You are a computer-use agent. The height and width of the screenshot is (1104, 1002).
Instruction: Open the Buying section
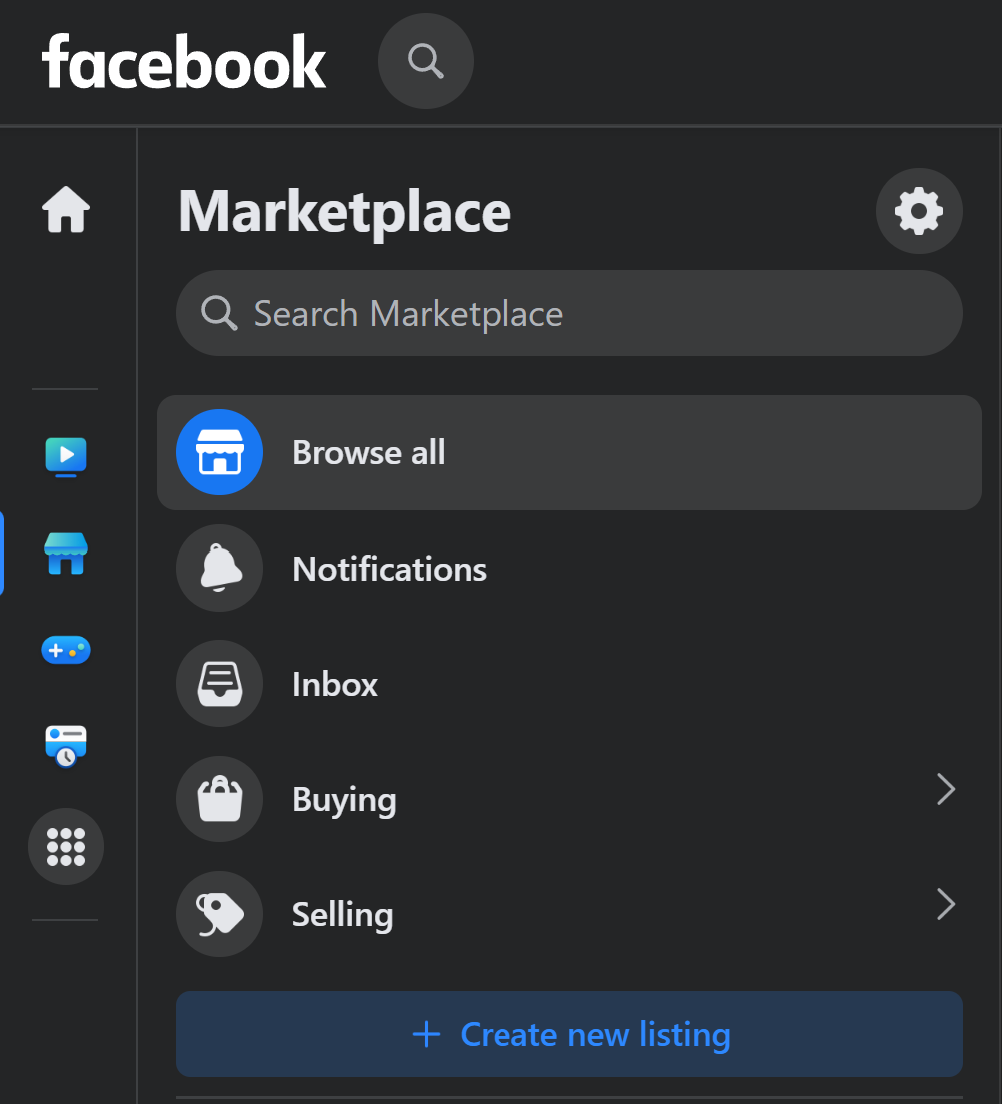pos(569,799)
